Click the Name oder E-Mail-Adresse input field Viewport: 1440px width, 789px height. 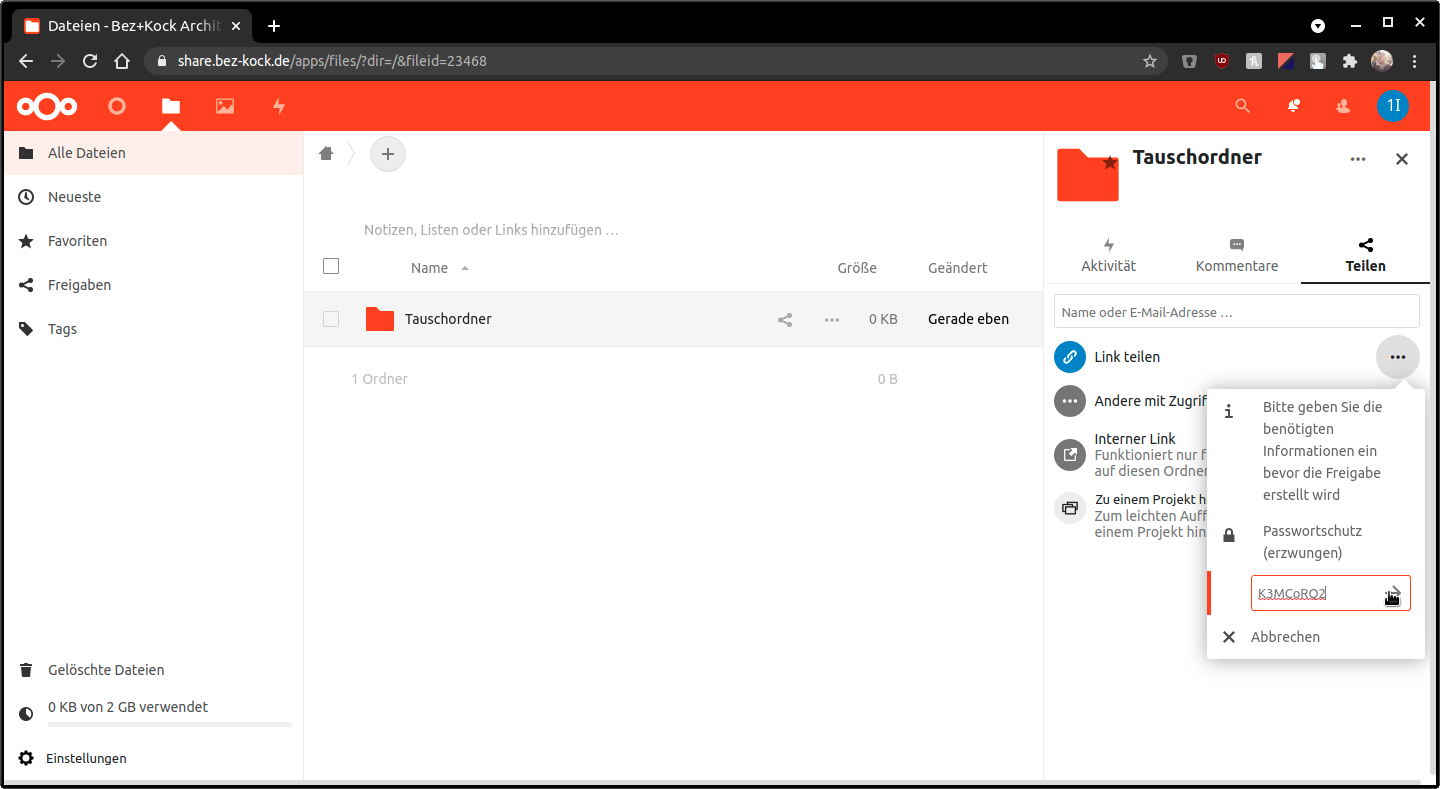(1236, 312)
